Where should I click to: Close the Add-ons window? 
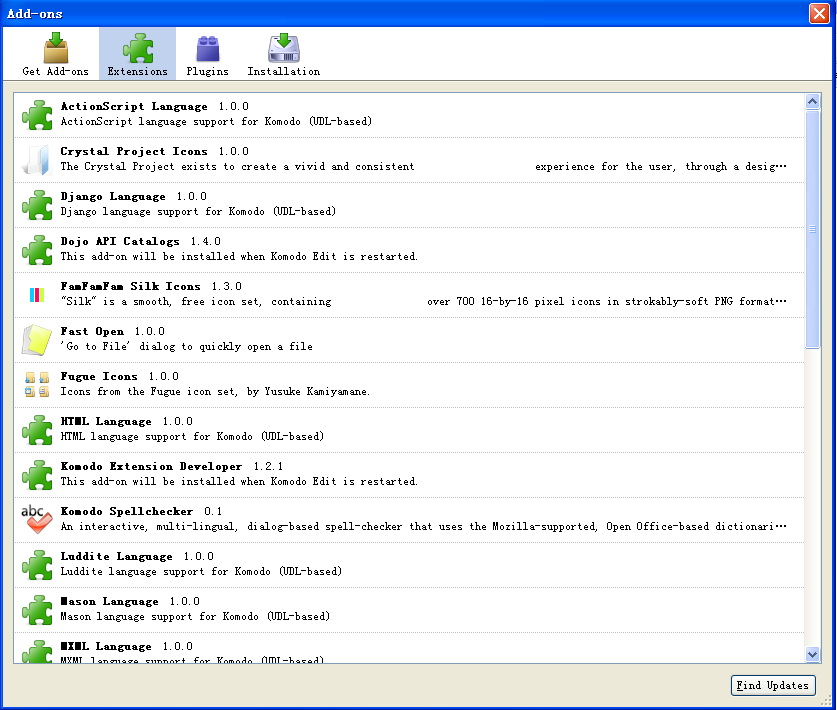click(819, 12)
